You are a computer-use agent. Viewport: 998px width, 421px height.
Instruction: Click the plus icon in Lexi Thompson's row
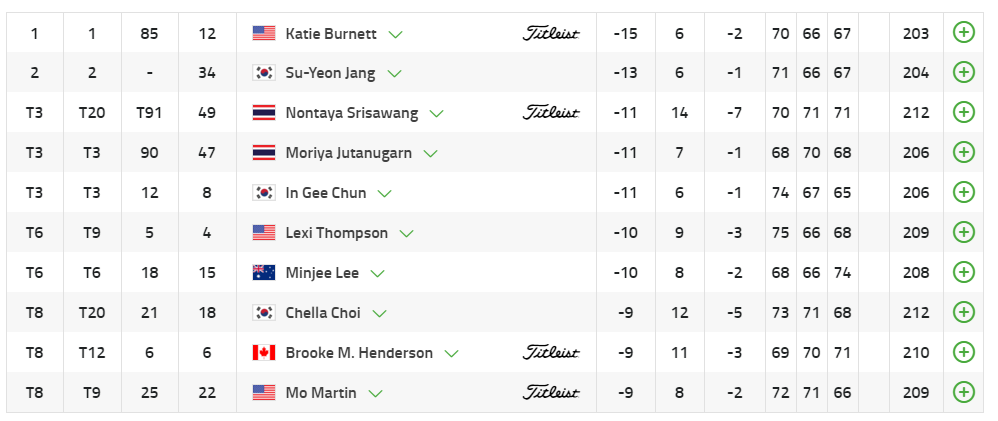coord(963,233)
